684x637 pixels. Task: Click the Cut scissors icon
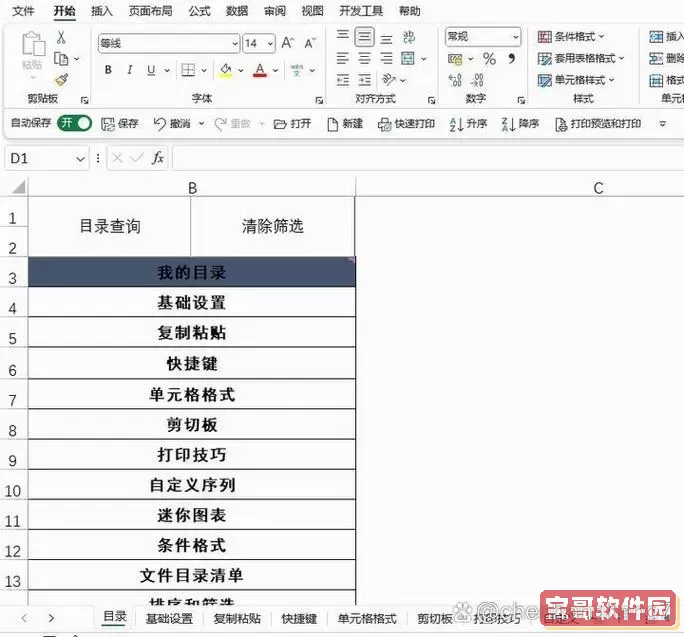click(x=62, y=38)
